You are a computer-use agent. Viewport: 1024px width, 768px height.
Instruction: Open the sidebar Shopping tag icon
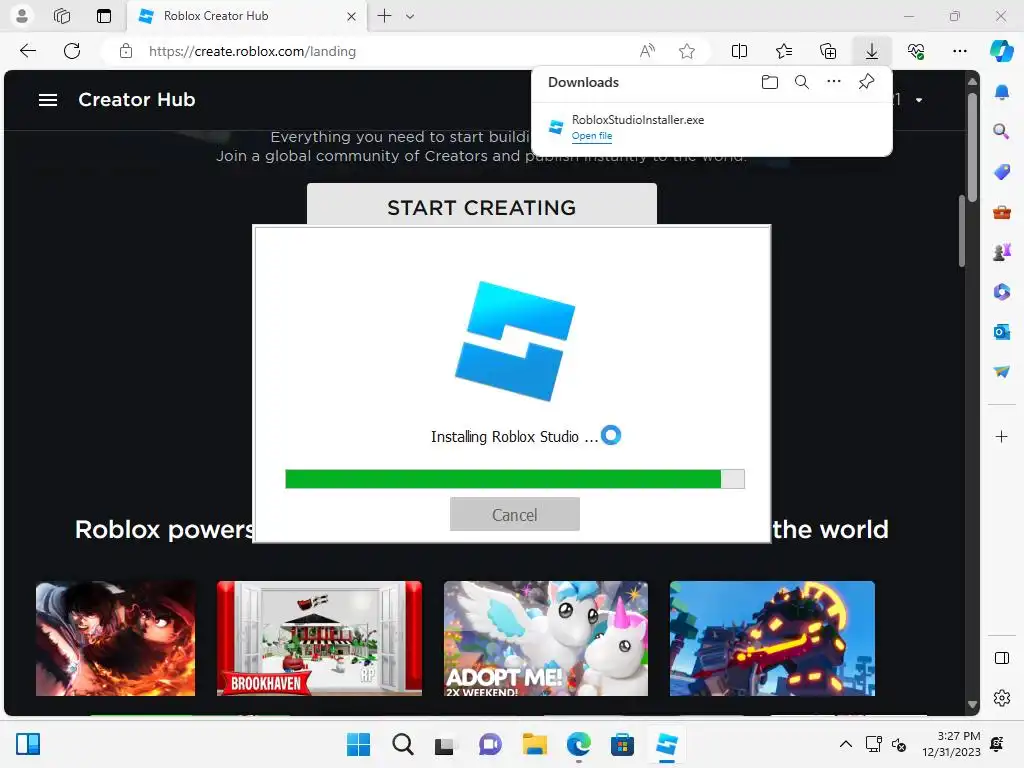click(x=1002, y=172)
